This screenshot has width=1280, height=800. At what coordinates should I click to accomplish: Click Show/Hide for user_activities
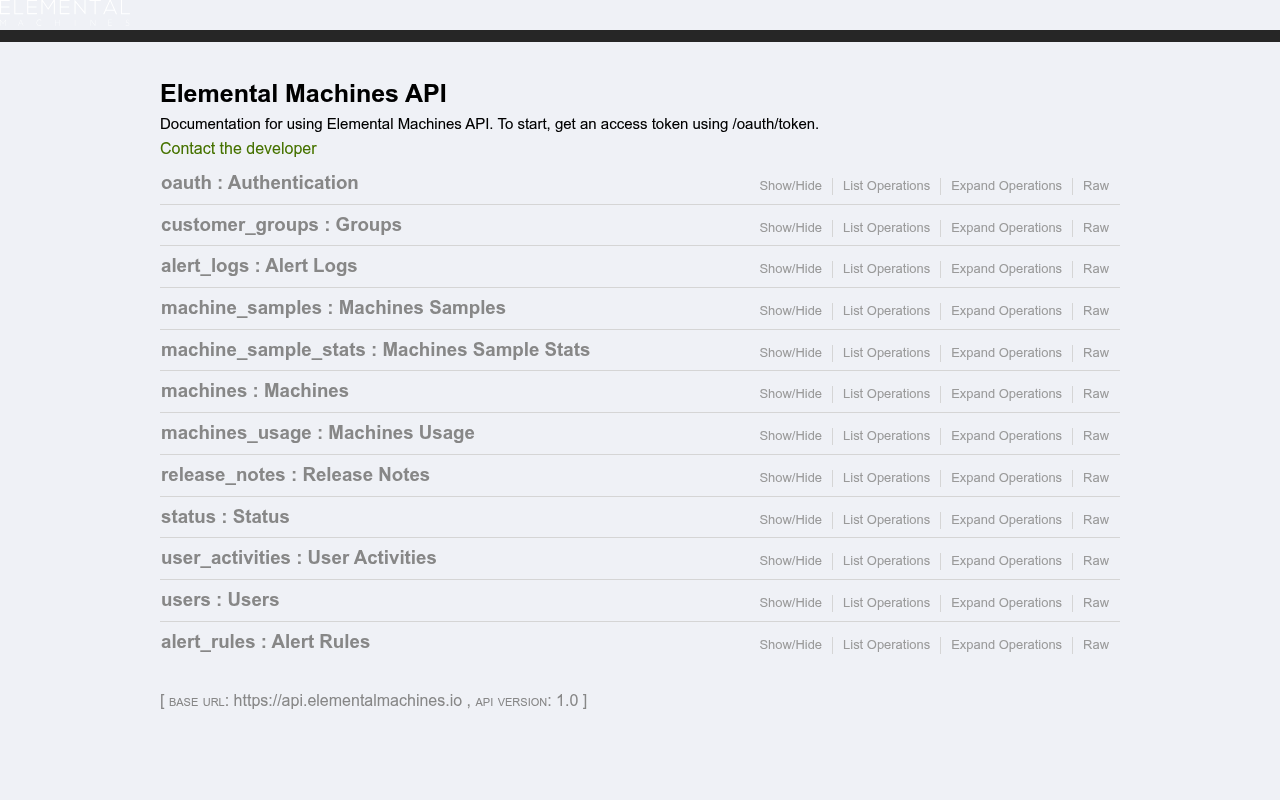pos(790,561)
